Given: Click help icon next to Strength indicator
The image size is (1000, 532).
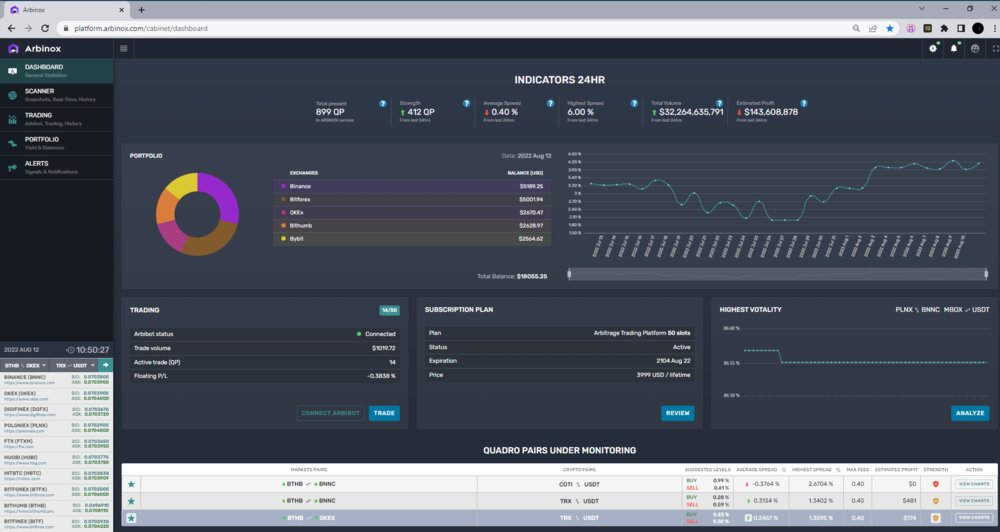Looking at the screenshot, I should [x=466, y=103].
